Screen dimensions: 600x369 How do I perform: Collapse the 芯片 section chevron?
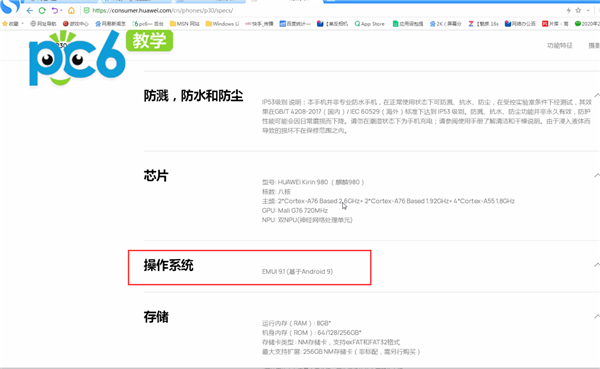(597, 175)
